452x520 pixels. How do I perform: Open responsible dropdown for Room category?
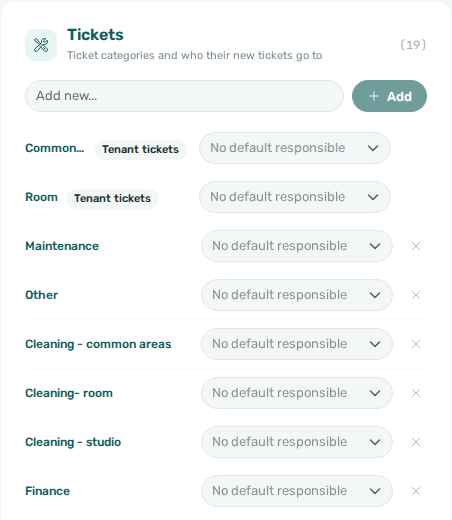pos(295,197)
